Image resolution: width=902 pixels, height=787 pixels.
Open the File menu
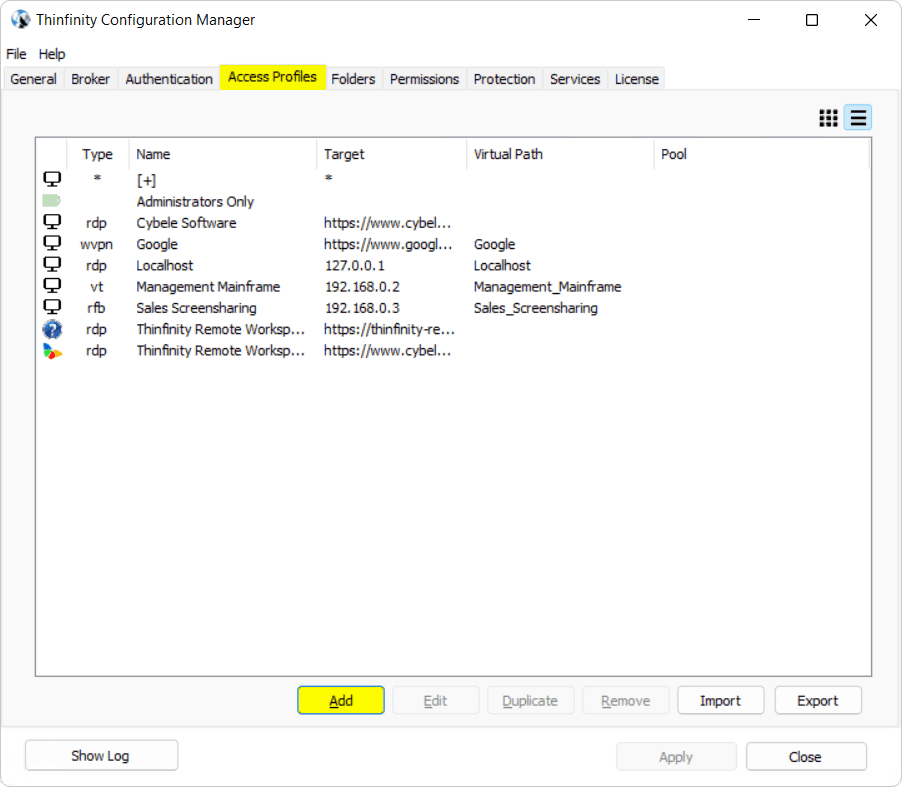(x=16, y=54)
